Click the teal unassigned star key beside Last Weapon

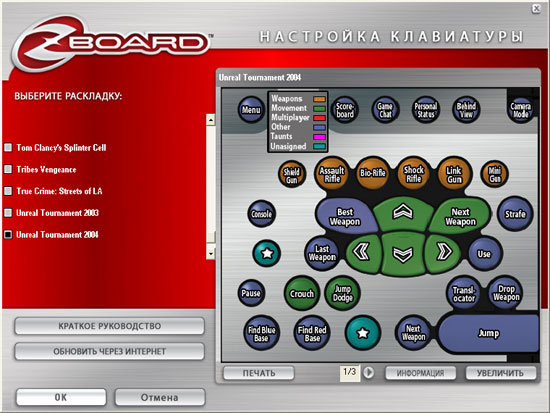tap(267, 253)
